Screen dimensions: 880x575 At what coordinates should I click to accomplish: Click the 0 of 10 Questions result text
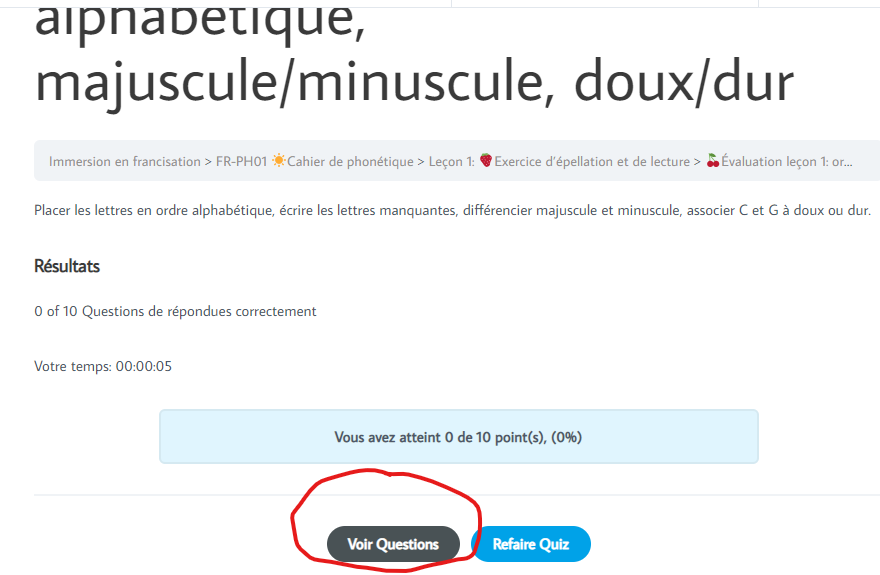pyautogui.click(x=175, y=311)
